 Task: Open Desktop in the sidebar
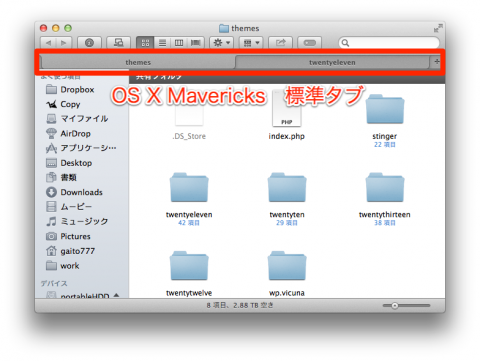(x=69, y=163)
